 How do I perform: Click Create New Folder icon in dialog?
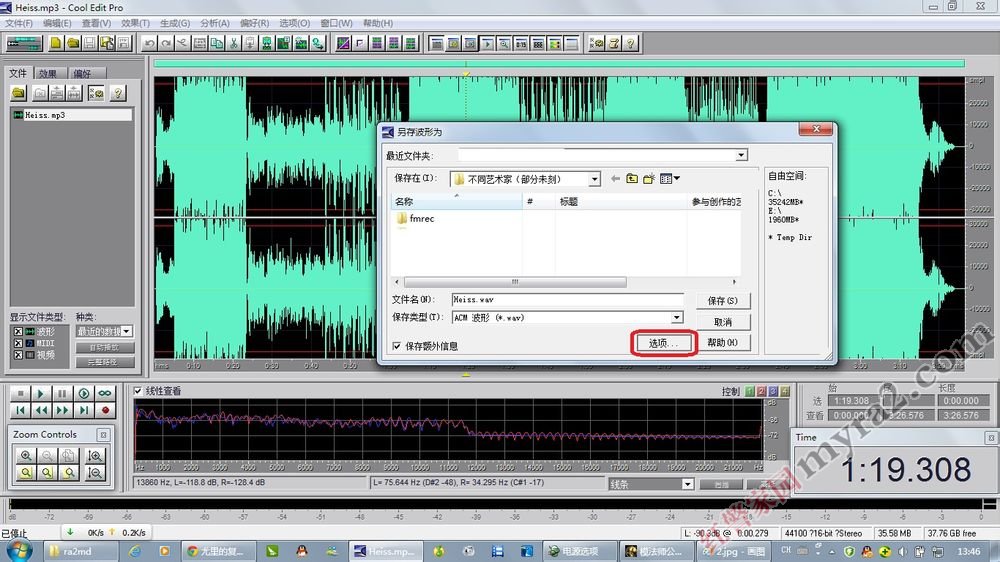(x=649, y=179)
